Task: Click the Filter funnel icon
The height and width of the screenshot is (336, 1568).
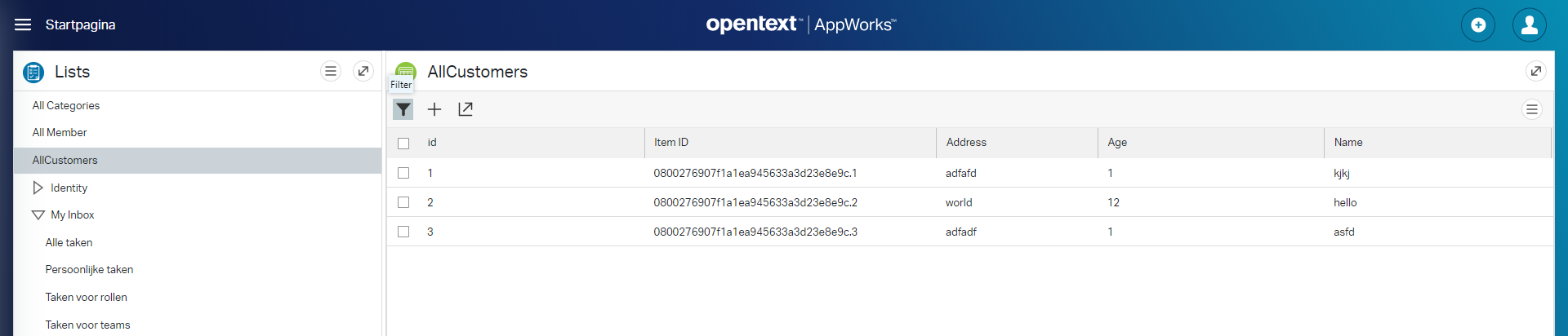Action: (x=403, y=109)
